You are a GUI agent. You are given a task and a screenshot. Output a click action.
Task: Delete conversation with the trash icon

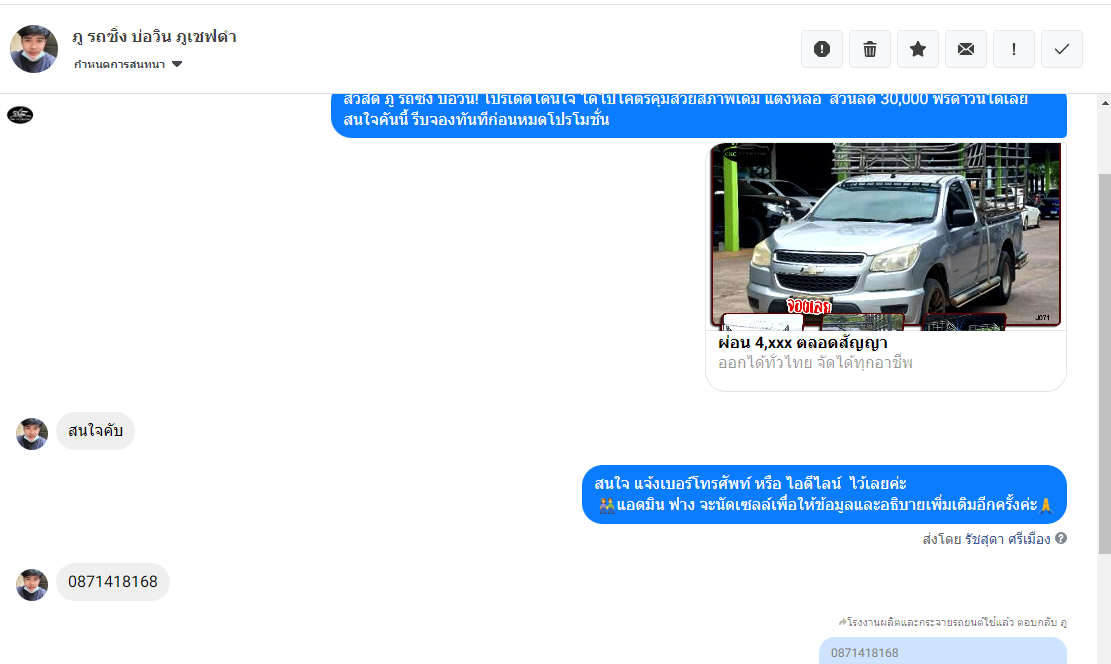[x=870, y=49]
